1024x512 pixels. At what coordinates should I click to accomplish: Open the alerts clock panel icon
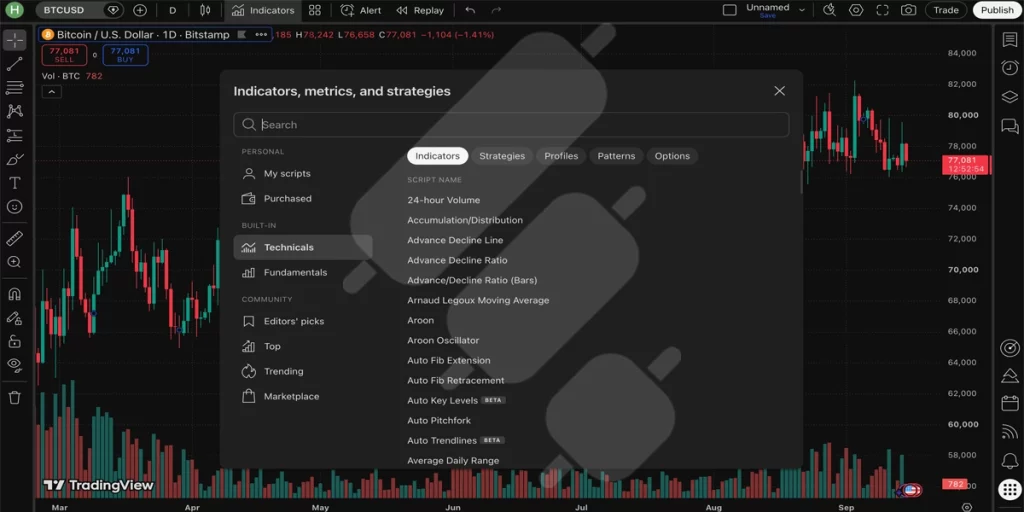coord(1010,68)
